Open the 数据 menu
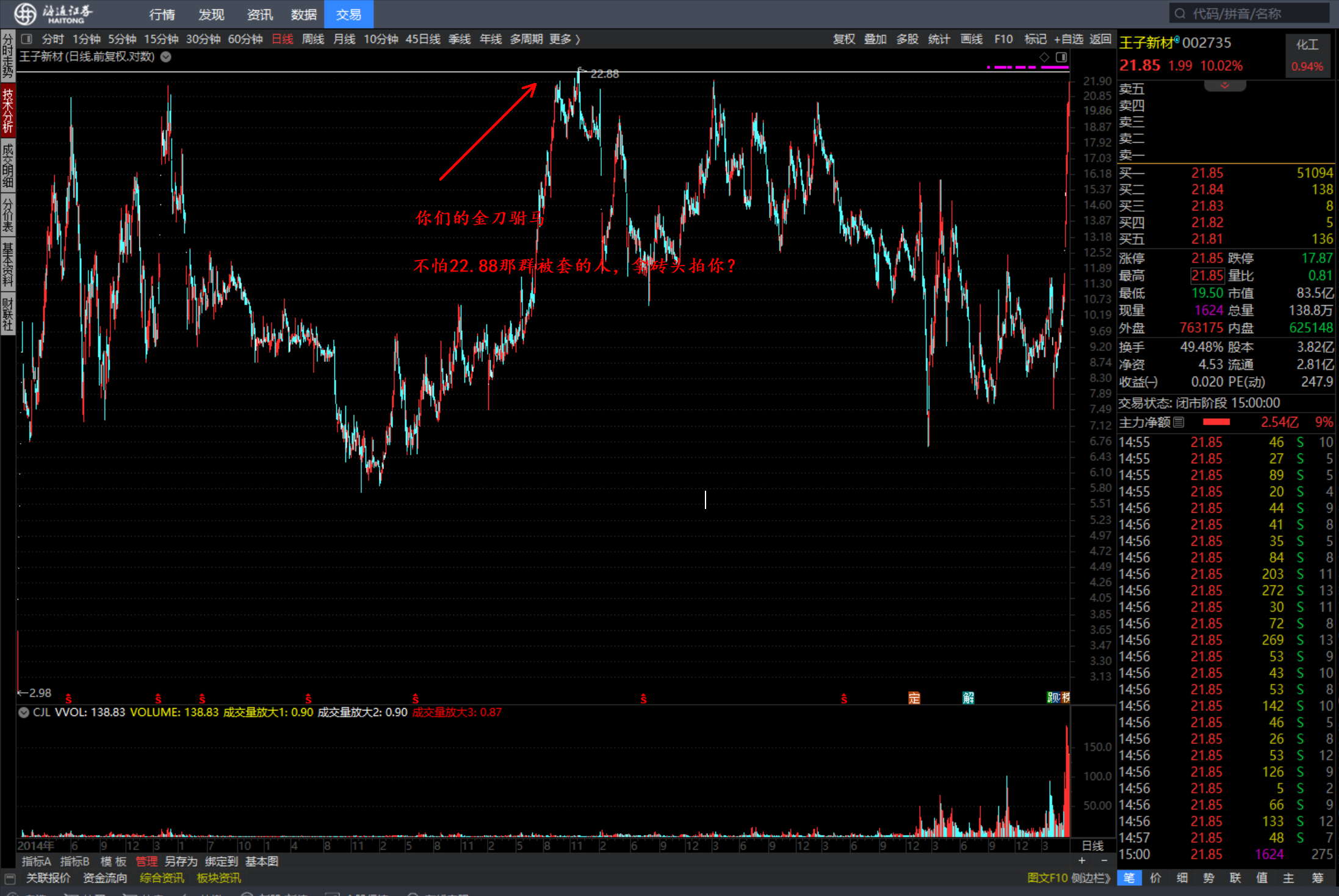Image resolution: width=1339 pixels, height=896 pixels. pyautogui.click(x=303, y=14)
